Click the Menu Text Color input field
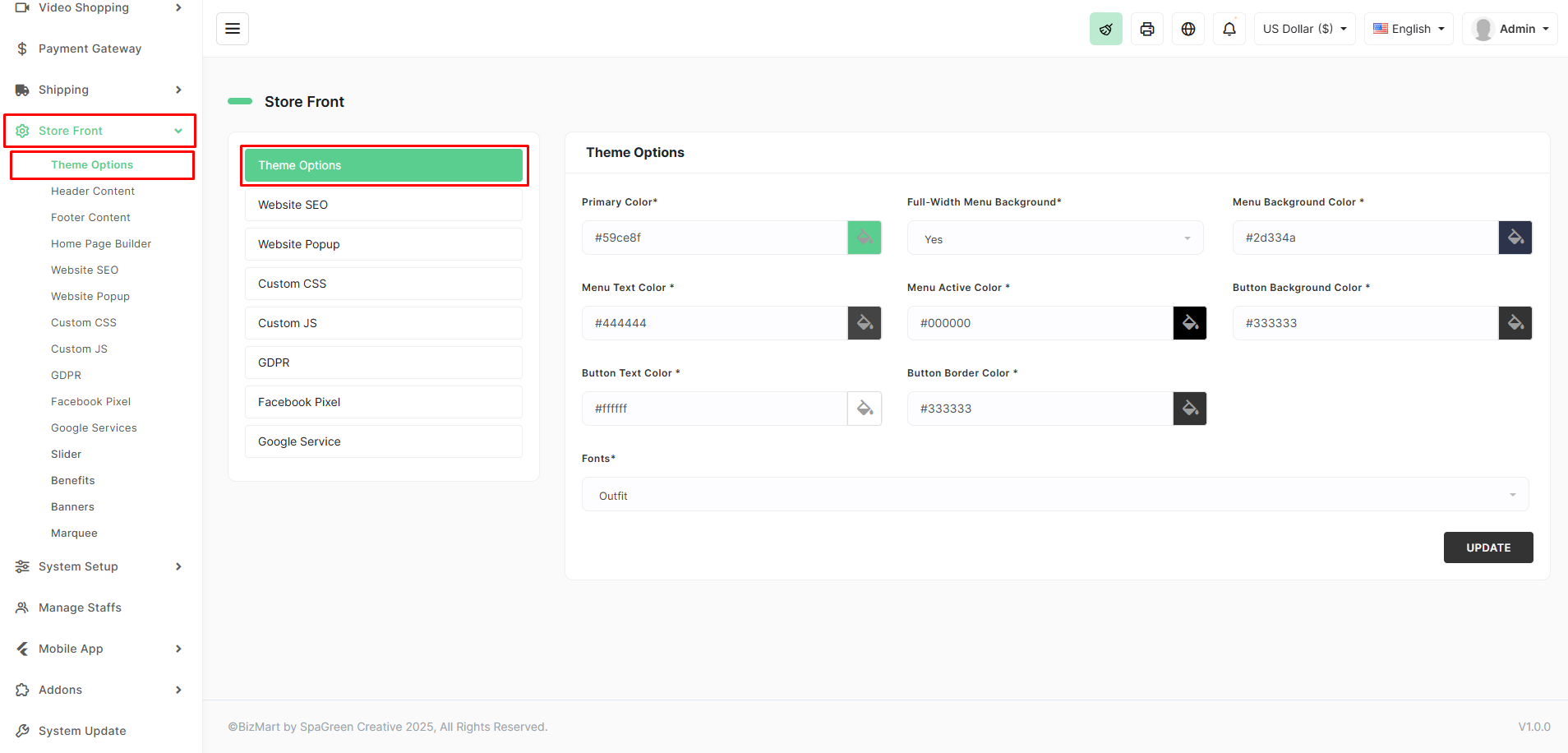This screenshot has width=1568, height=753. [x=714, y=323]
